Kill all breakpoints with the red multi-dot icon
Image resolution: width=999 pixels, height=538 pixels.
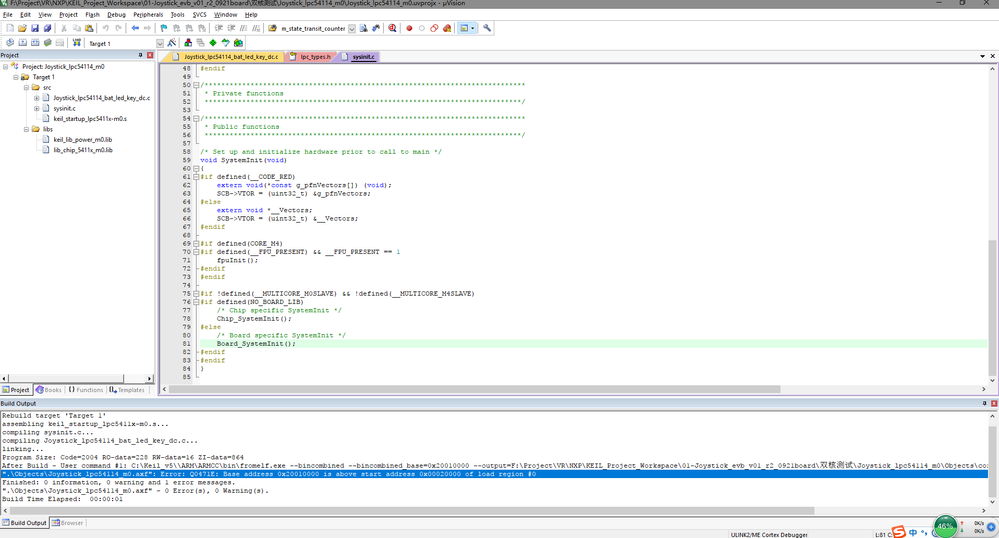click(447, 28)
